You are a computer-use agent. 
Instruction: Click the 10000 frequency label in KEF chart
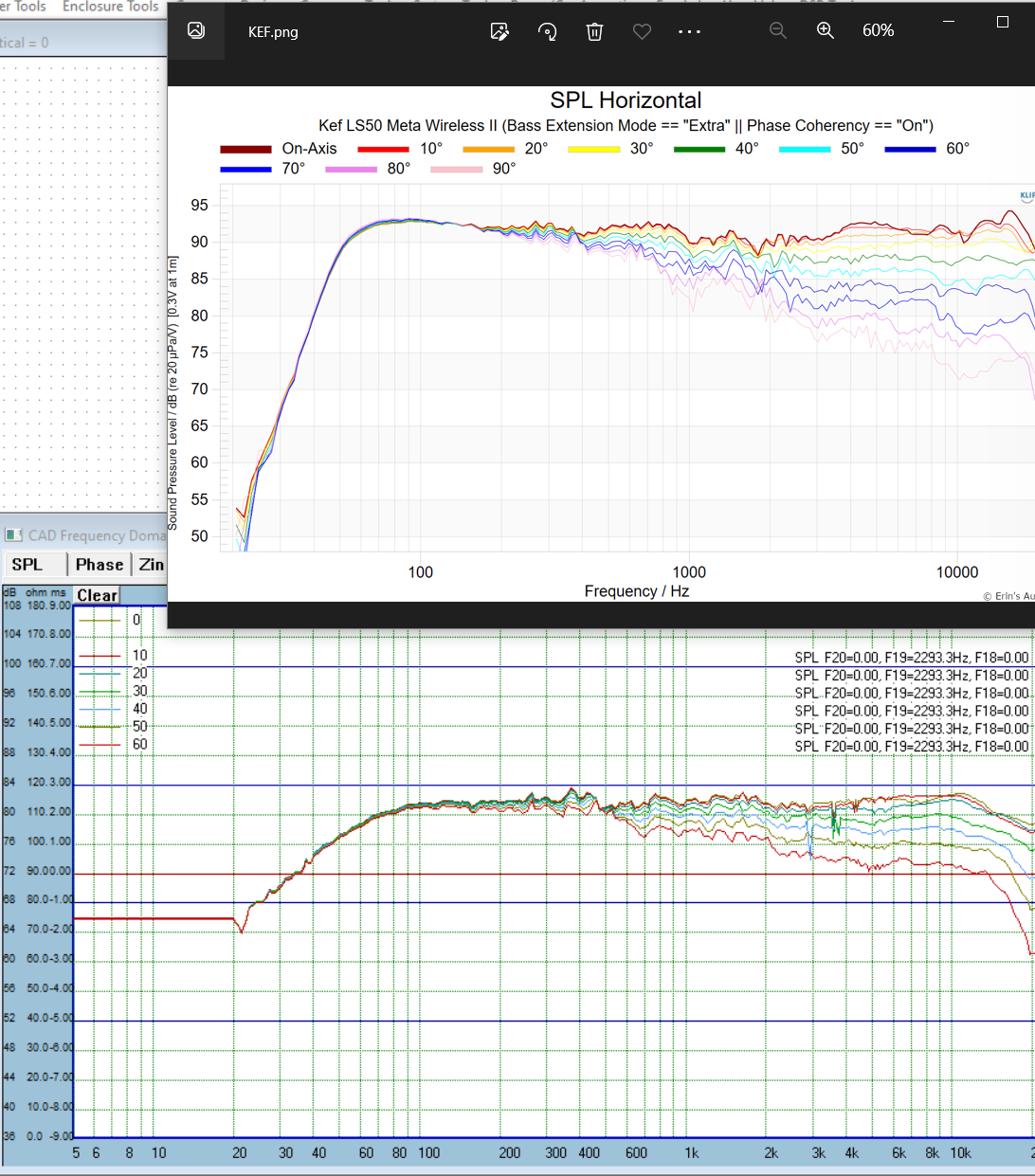click(x=957, y=572)
